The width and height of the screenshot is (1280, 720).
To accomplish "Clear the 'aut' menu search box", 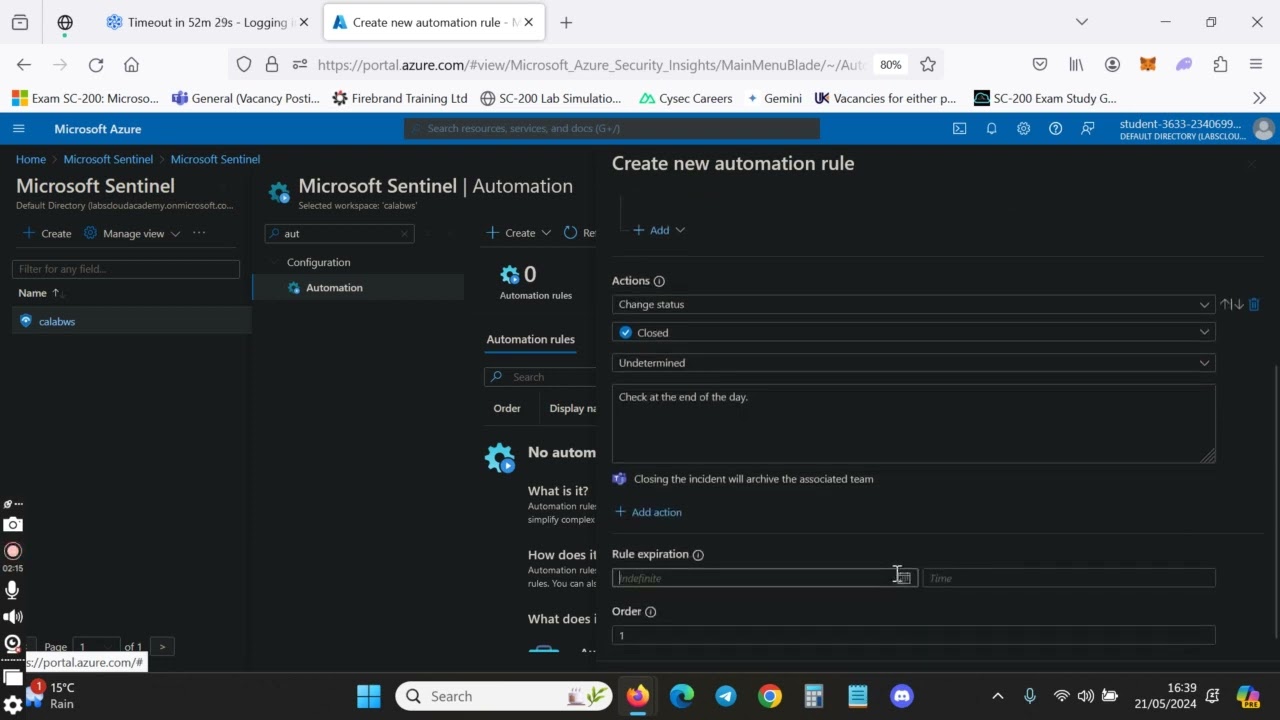I will pos(405,233).
